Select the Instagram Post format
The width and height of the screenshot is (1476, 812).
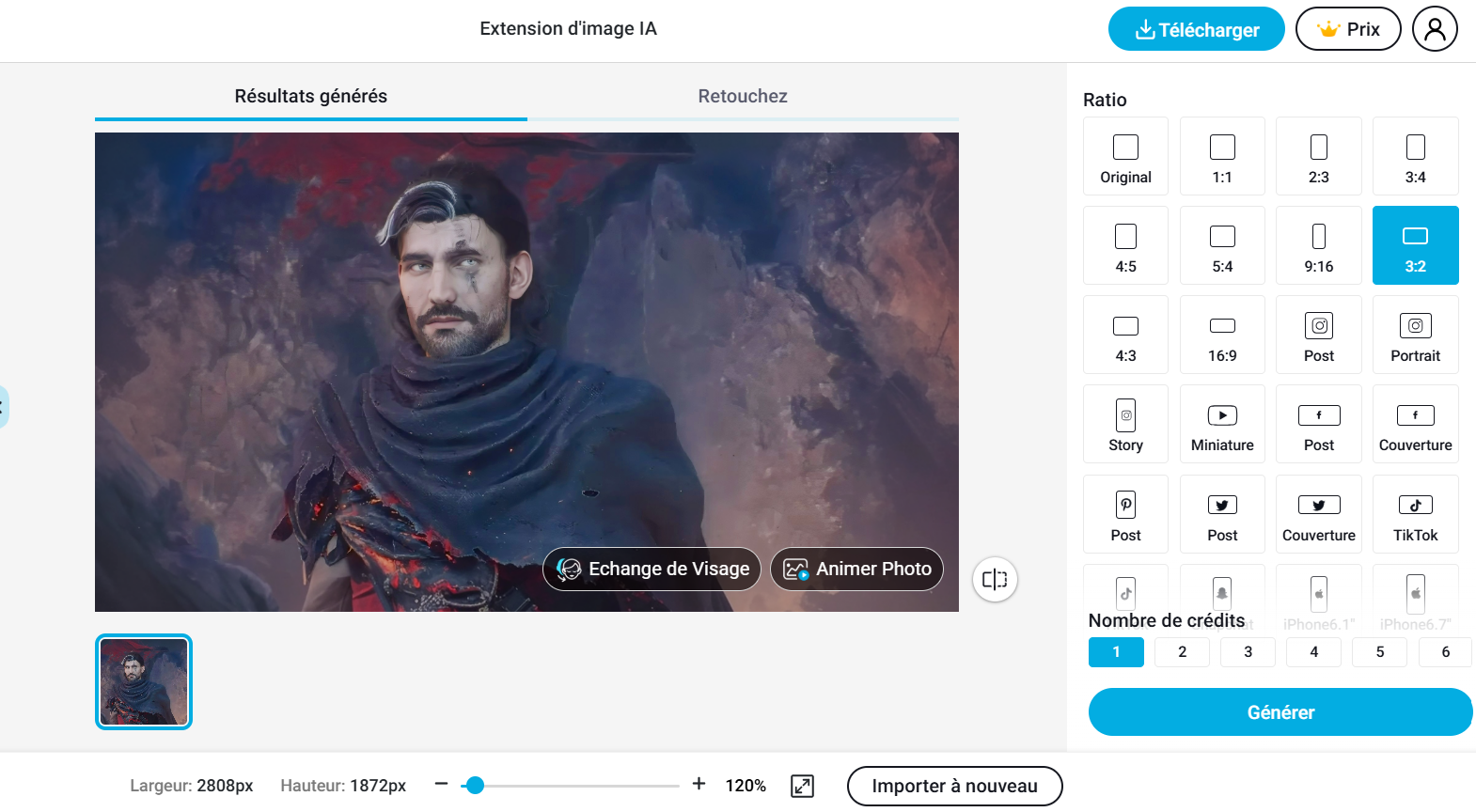pos(1319,335)
